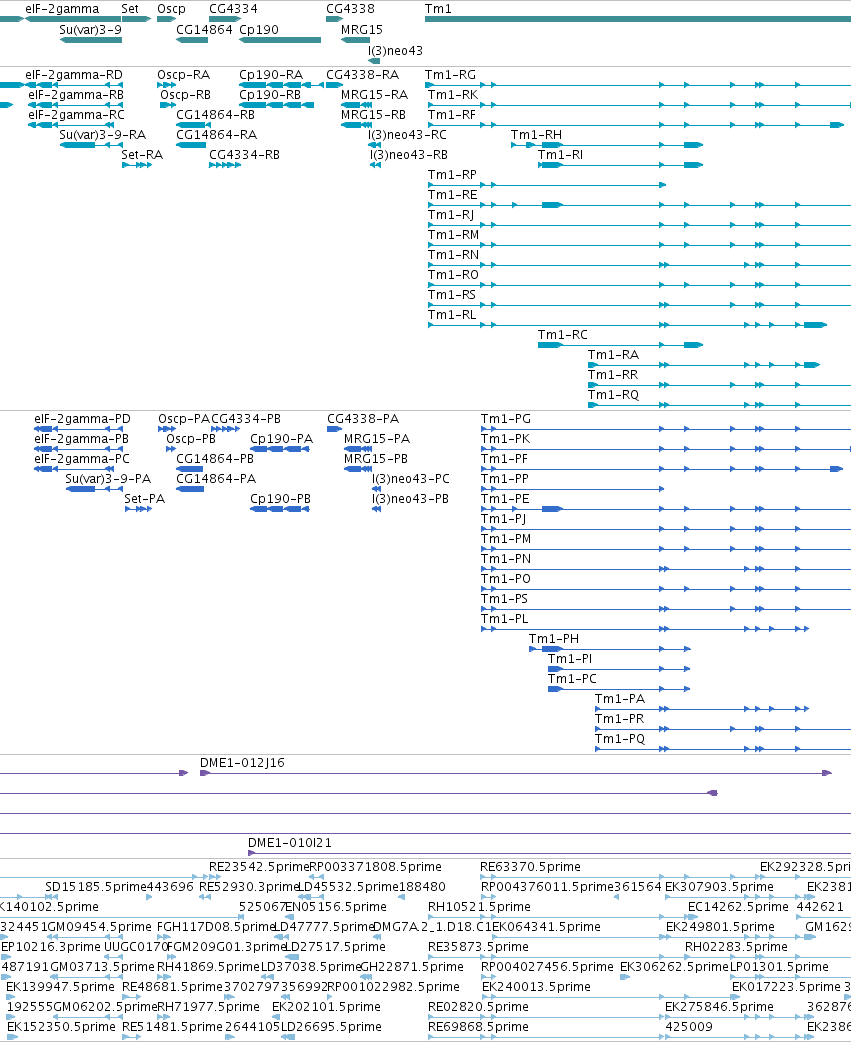This screenshot has height=1042, width=851.
Task: Select transcript label CG4334-RB
Action: (x=244, y=154)
